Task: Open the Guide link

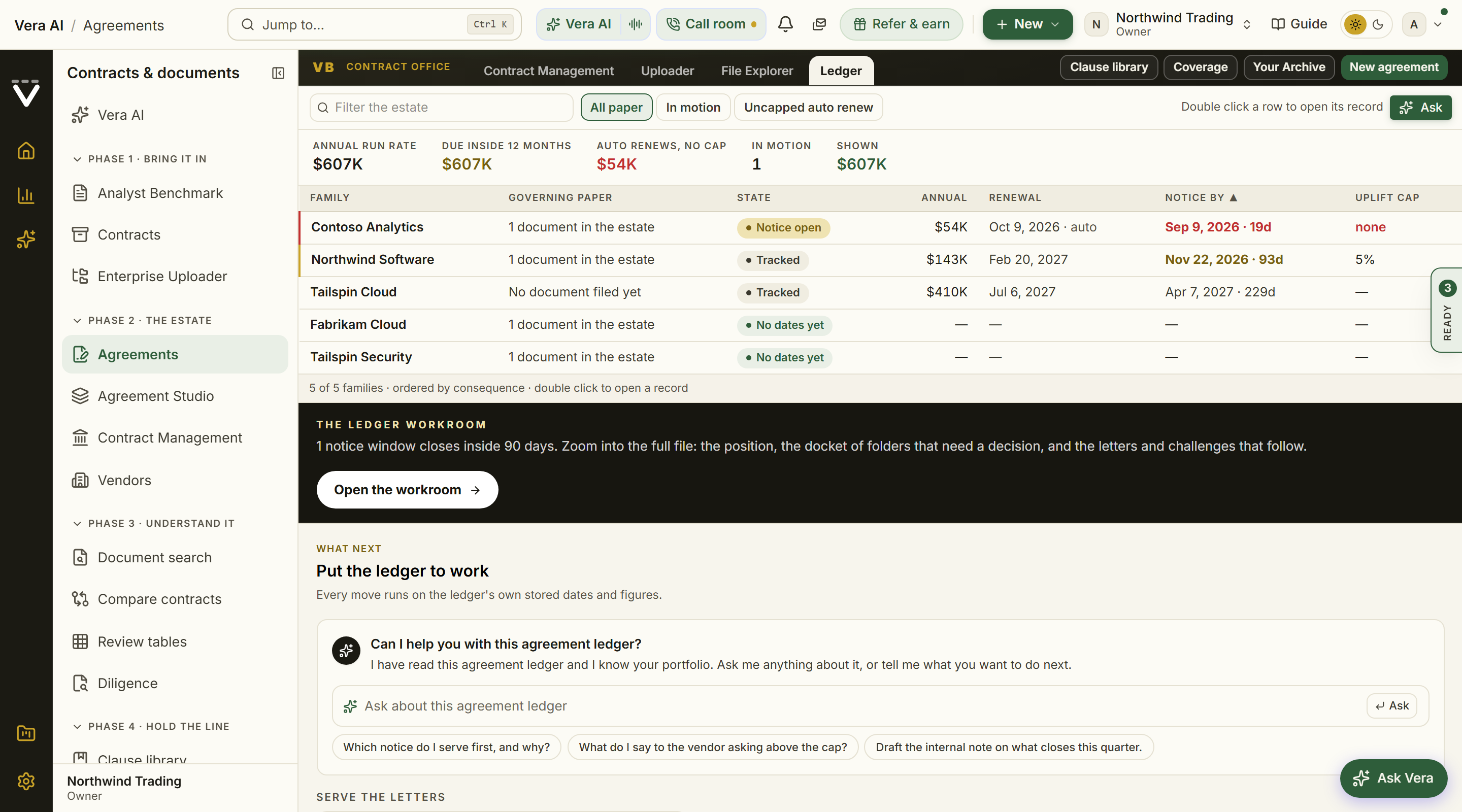Action: tap(1299, 24)
